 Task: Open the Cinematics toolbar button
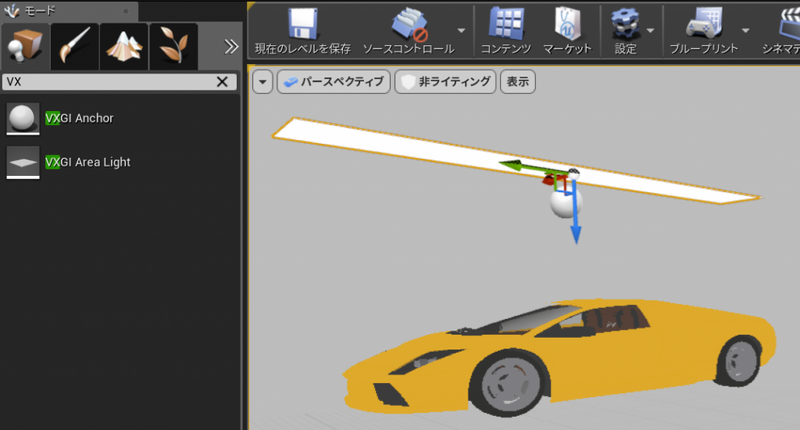tap(781, 31)
